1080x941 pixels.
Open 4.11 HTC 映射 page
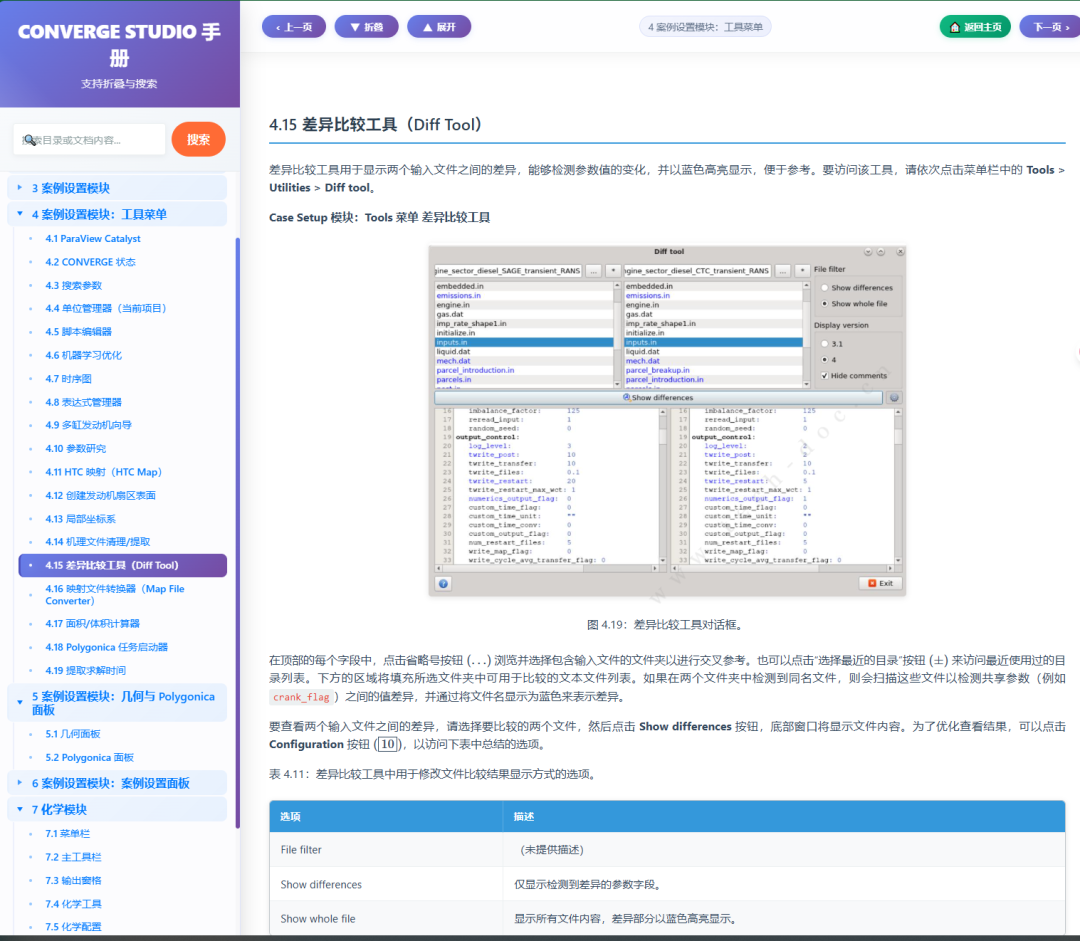click(x=103, y=472)
